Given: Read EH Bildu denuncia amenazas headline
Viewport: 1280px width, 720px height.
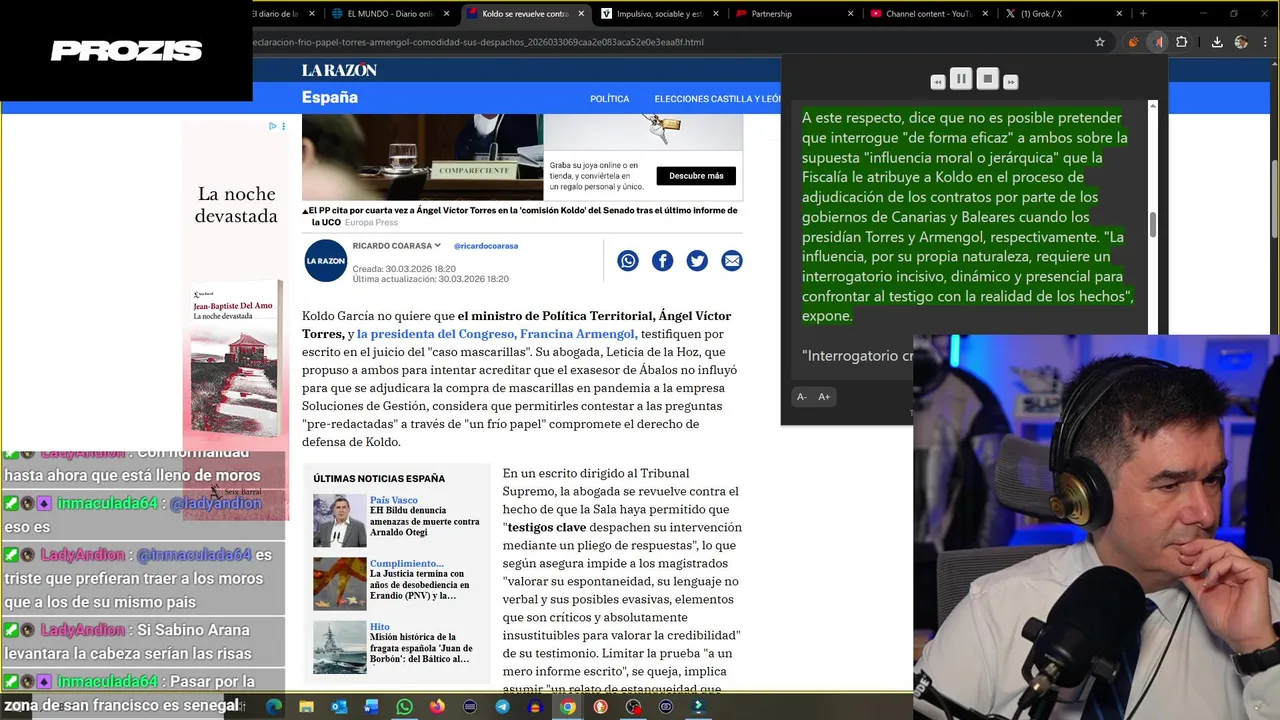Looking at the screenshot, I should click(x=425, y=521).
